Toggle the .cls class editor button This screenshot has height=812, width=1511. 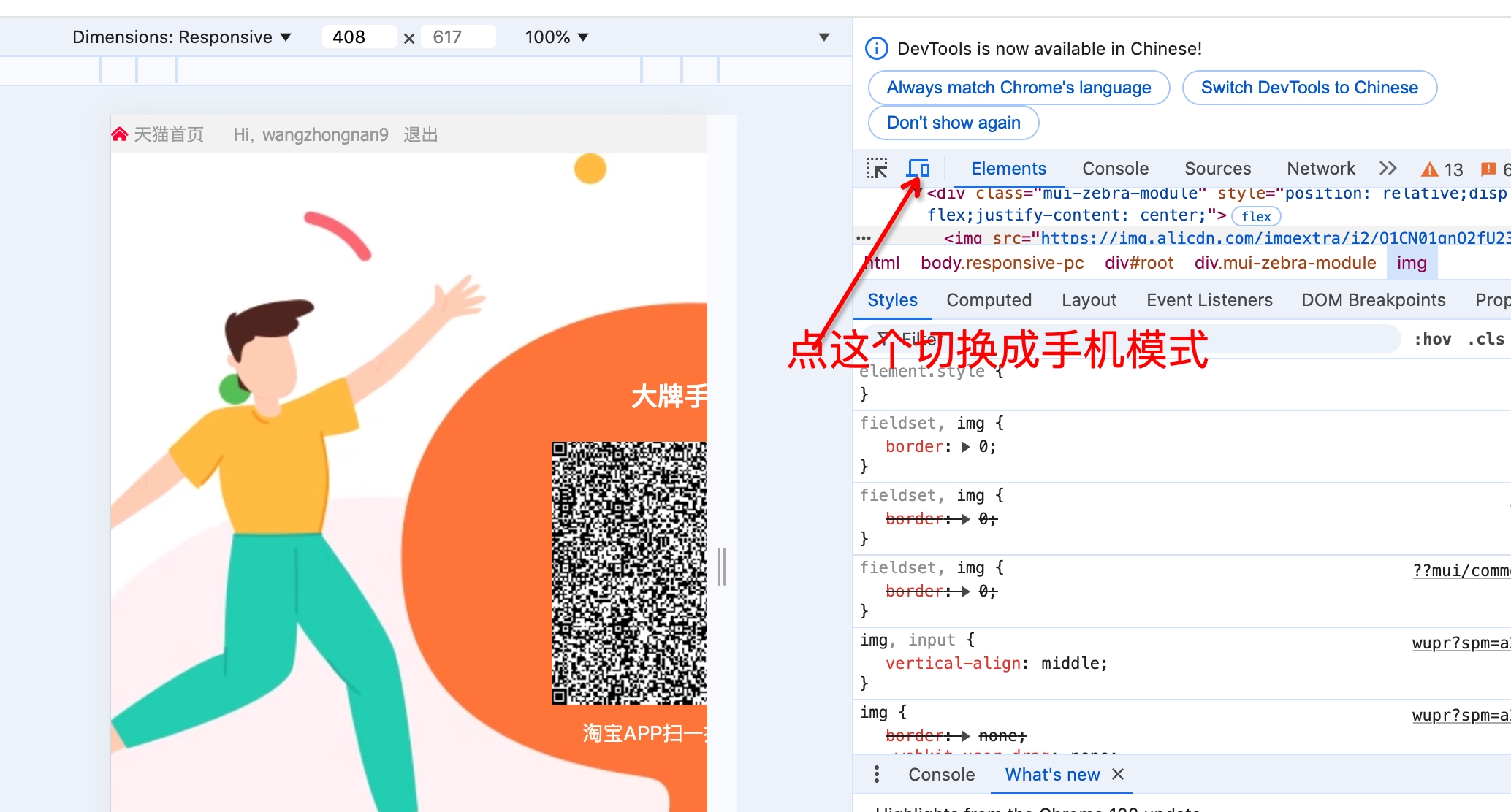point(1486,339)
